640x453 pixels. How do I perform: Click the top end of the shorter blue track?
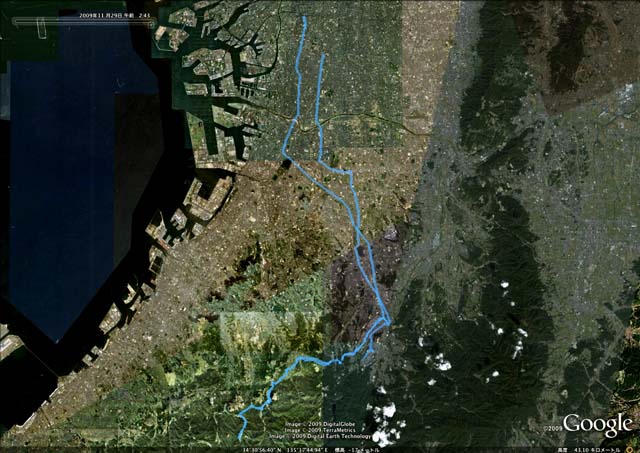tap(323, 54)
